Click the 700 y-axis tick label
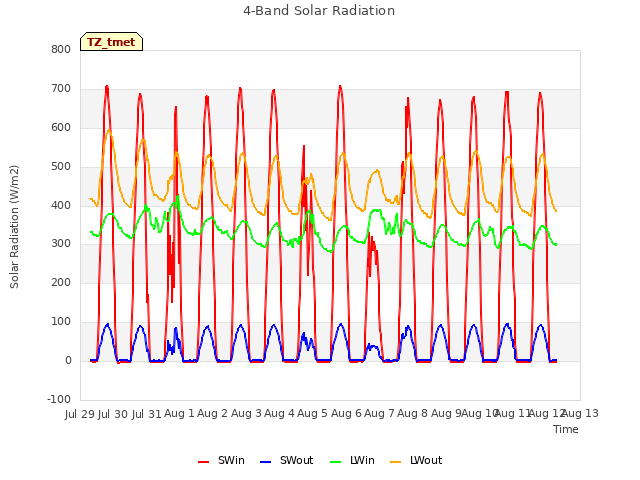This screenshot has height=480, width=640. pyautogui.click(x=61, y=89)
